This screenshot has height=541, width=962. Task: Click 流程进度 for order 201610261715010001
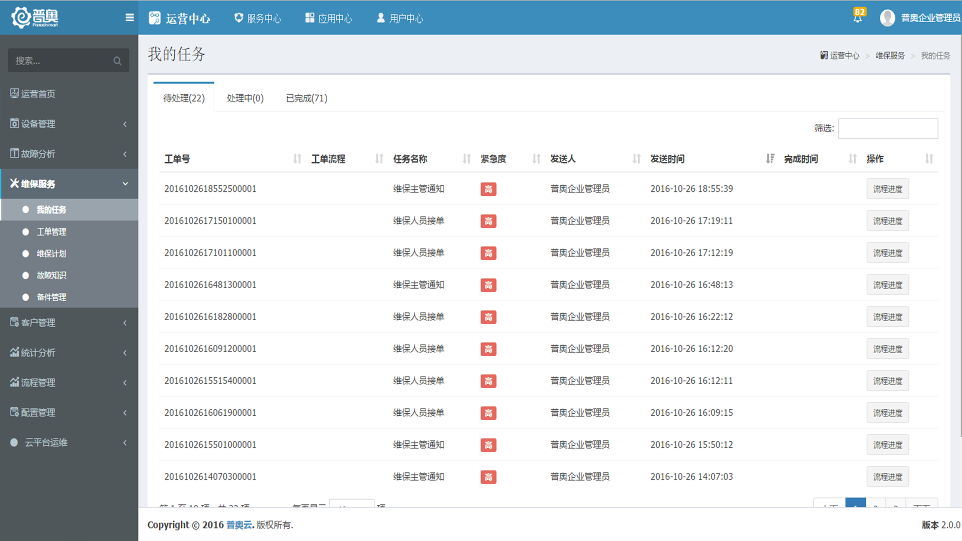tap(888, 221)
